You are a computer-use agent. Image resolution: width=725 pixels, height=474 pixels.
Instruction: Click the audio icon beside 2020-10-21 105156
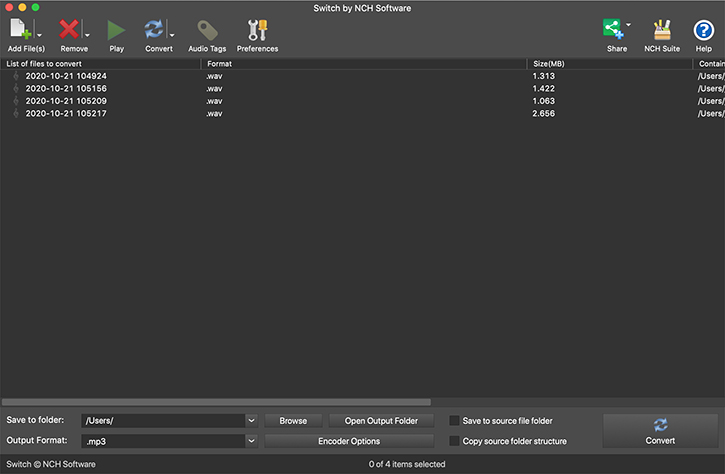click(16, 88)
